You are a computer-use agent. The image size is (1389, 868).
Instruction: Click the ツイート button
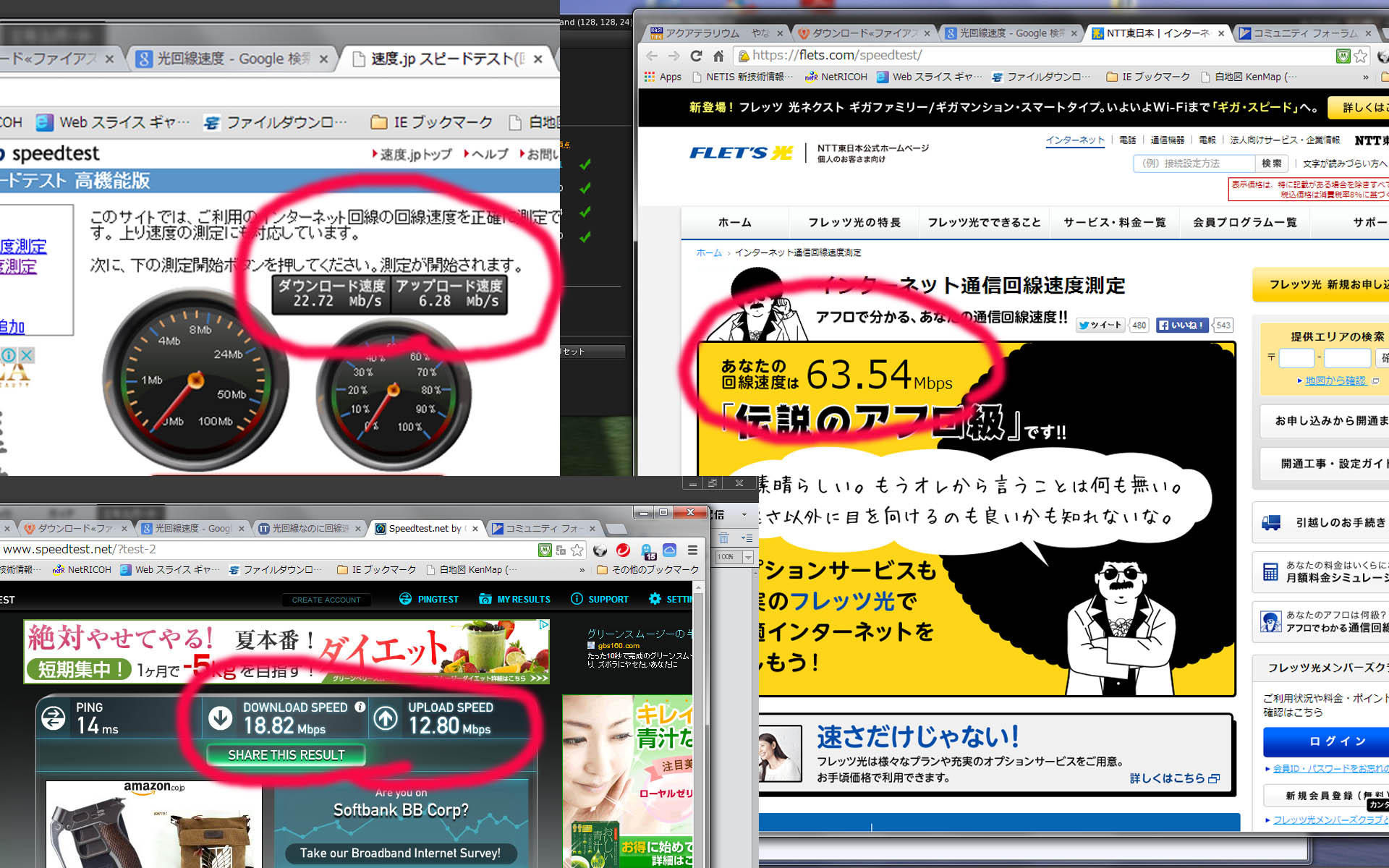(1100, 325)
